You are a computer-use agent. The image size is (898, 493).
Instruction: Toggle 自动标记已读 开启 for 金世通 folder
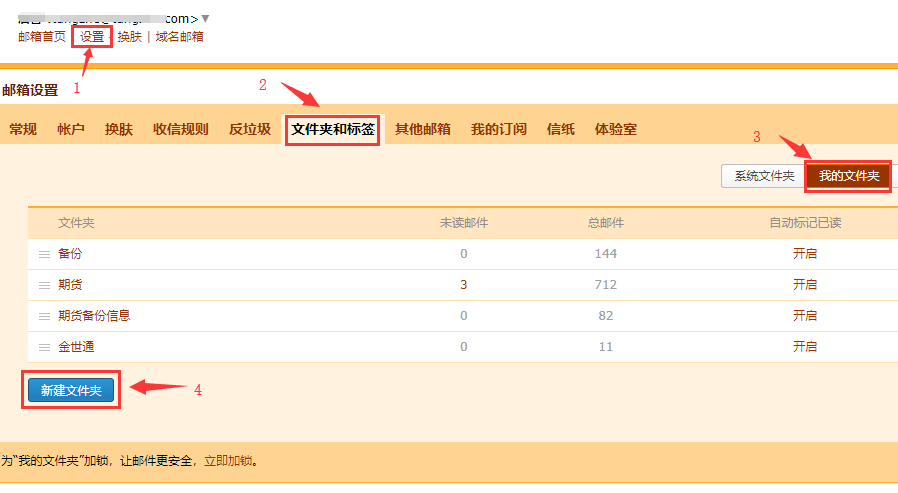coord(805,347)
